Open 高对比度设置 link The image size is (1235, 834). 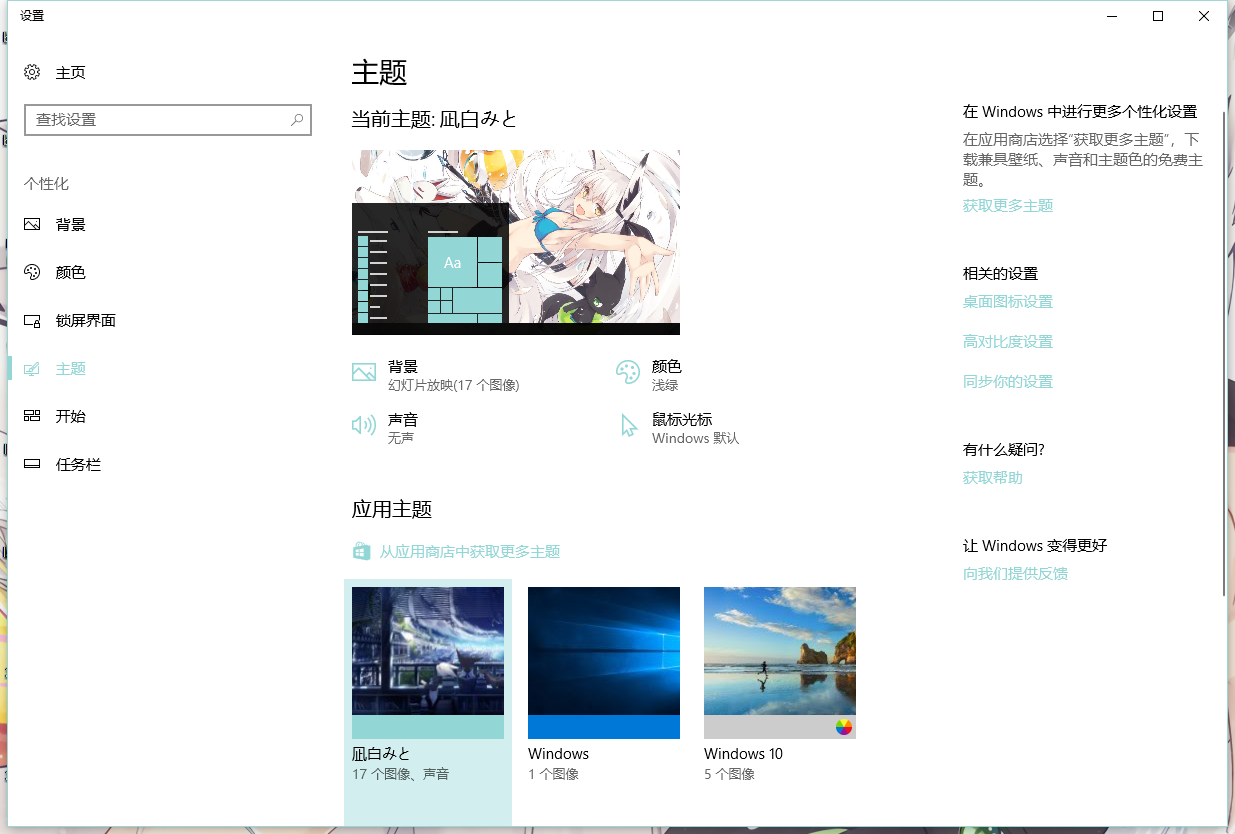coord(1008,342)
